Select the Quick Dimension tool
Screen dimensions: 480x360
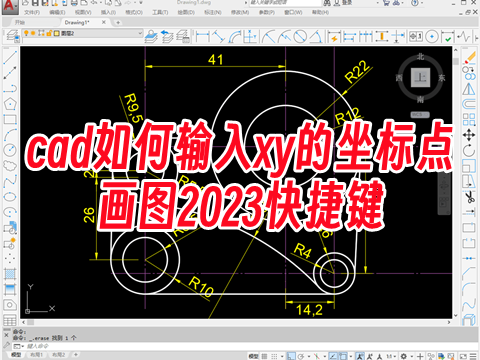[x=334, y=36]
